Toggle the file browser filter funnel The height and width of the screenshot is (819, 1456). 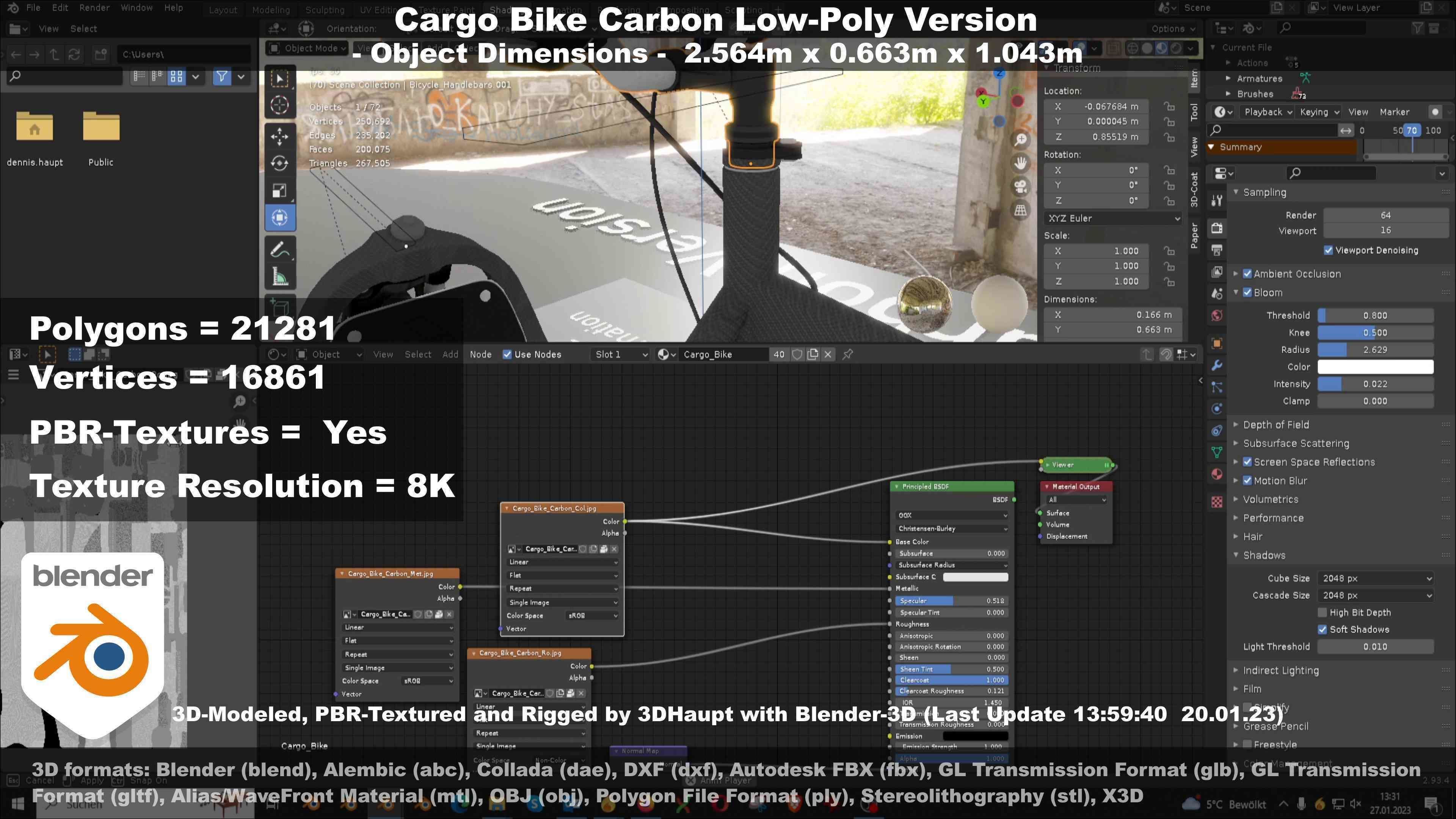[x=222, y=76]
